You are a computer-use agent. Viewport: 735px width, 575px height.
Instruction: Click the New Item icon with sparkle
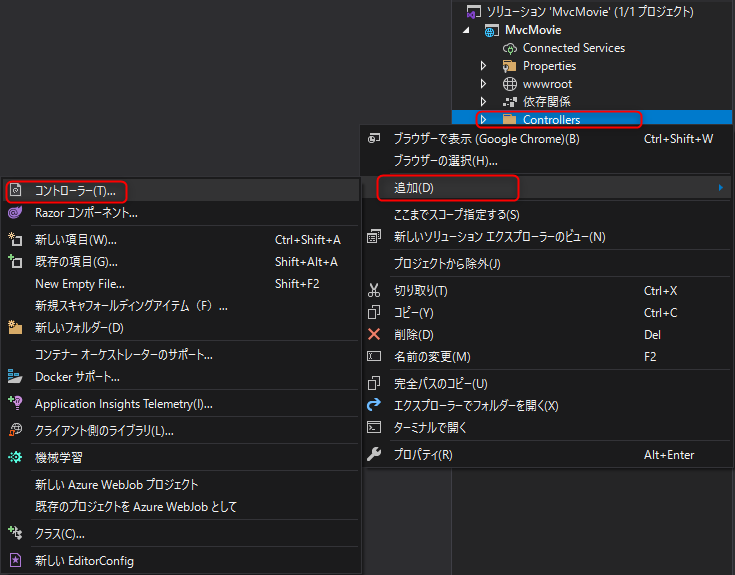[15, 239]
